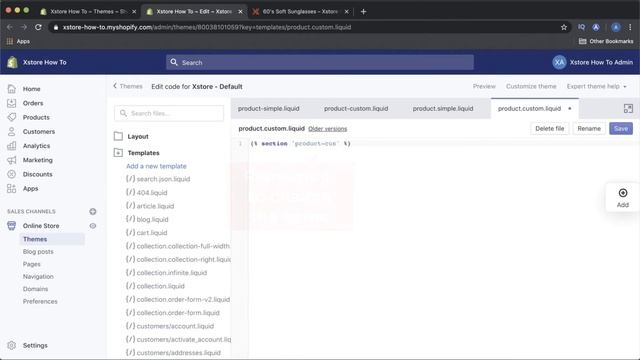Click Add a new template link
The image size is (640, 360).
point(156,166)
